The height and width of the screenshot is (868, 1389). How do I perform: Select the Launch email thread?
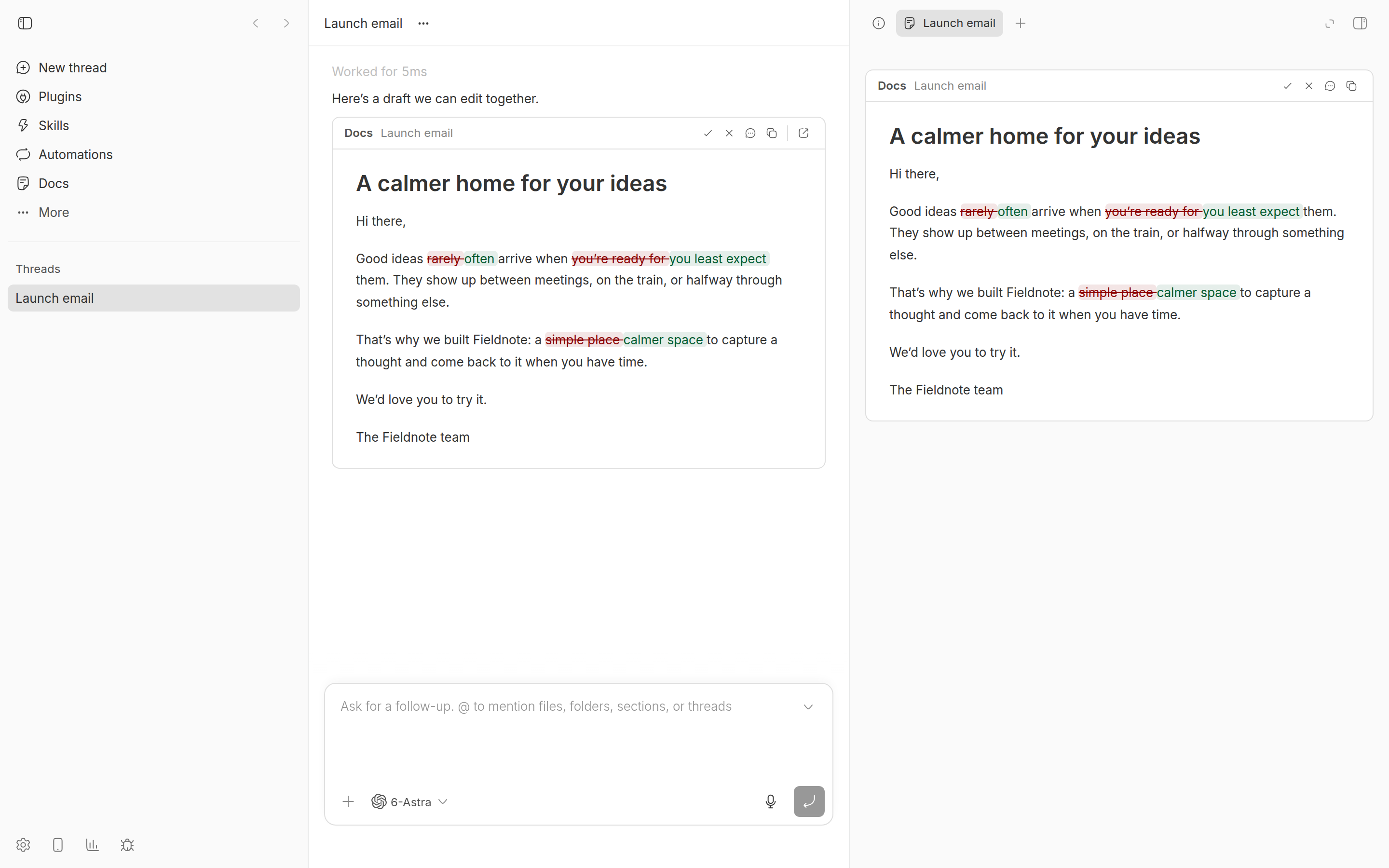tap(154, 298)
